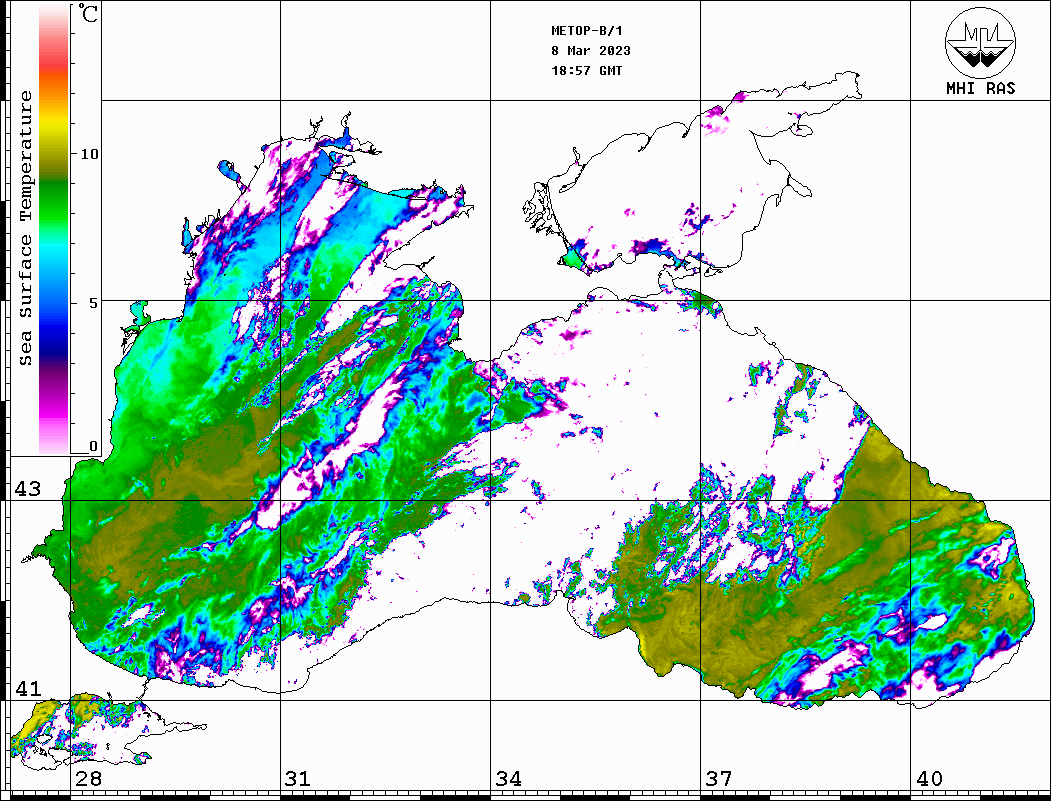Click the longitude label "34"

(x=508, y=778)
